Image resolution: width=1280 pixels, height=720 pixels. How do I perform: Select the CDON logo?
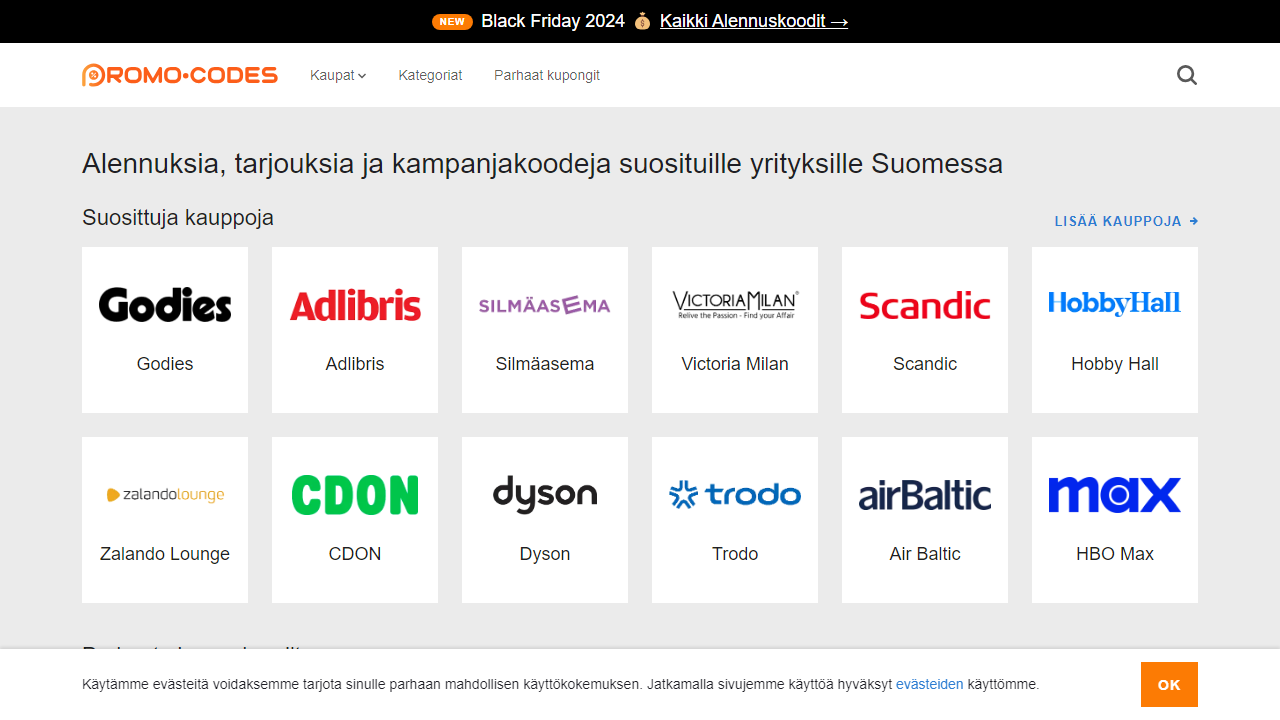click(354, 494)
